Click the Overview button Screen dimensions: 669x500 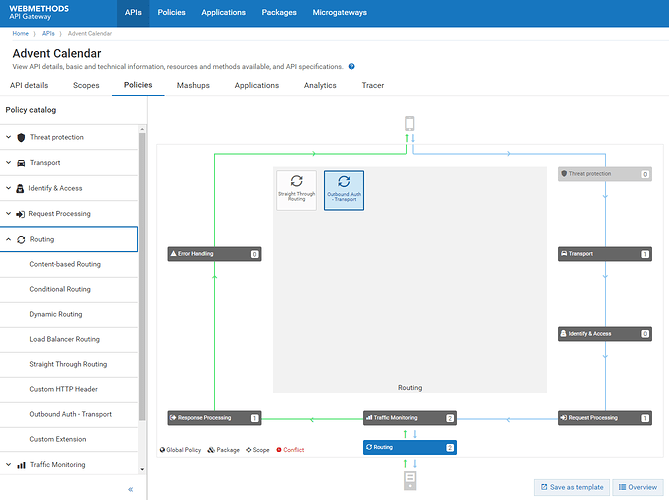[637, 487]
